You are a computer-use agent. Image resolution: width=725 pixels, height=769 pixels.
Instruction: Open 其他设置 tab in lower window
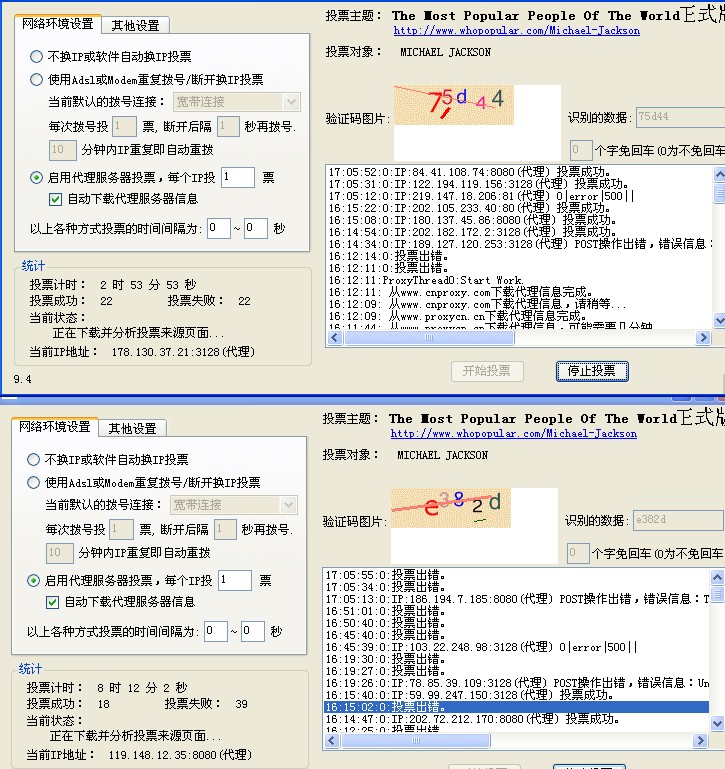click(133, 428)
